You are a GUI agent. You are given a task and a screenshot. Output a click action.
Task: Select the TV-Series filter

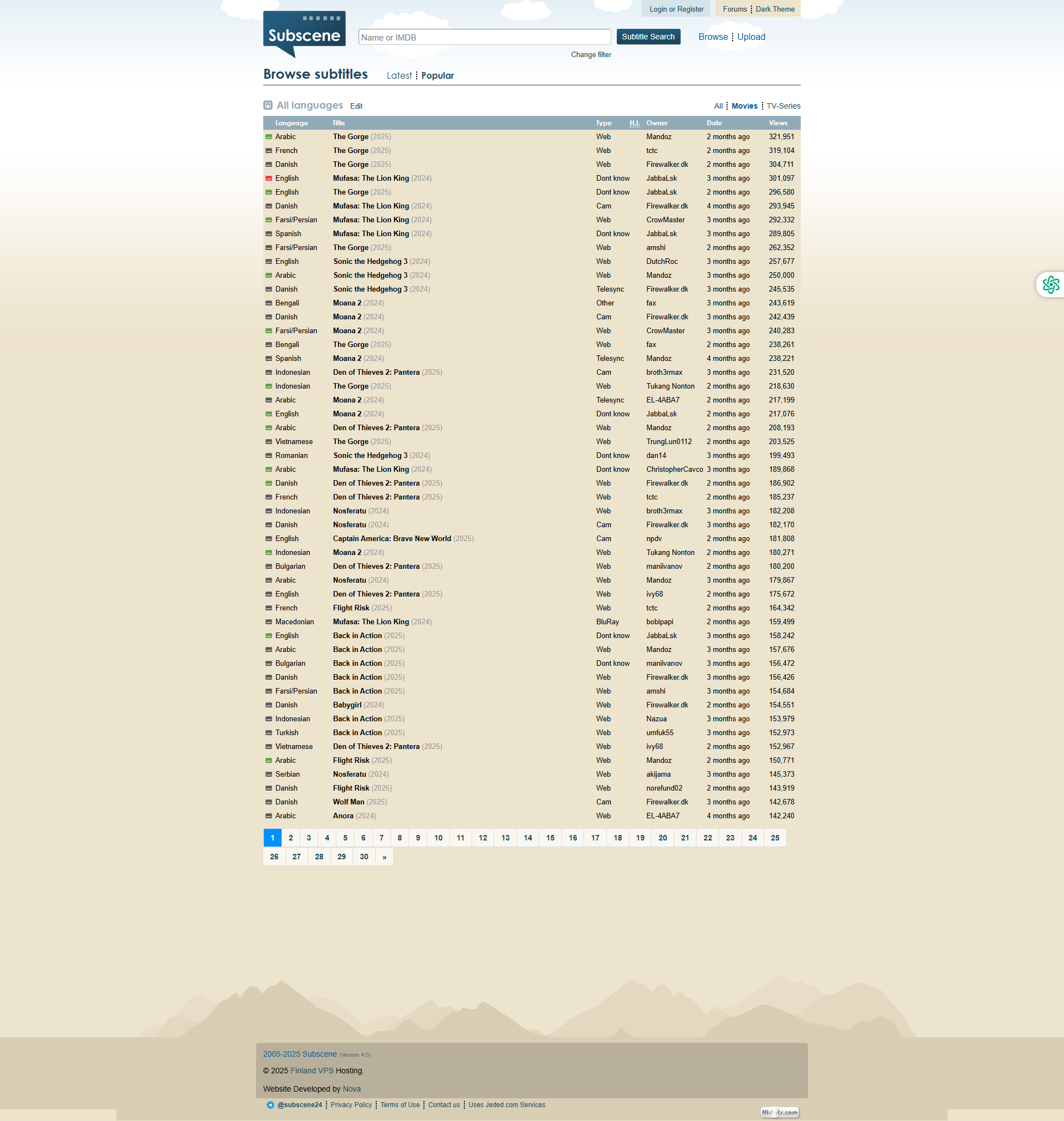[x=783, y=106]
